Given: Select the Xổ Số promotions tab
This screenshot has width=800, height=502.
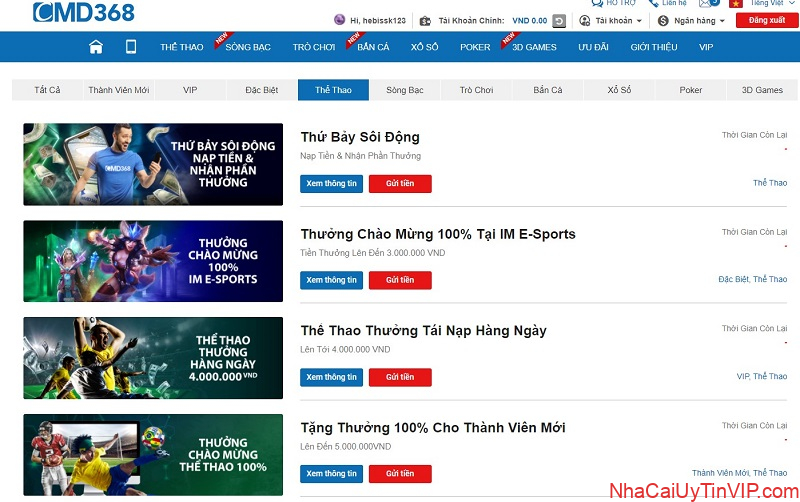Looking at the screenshot, I should (619, 90).
